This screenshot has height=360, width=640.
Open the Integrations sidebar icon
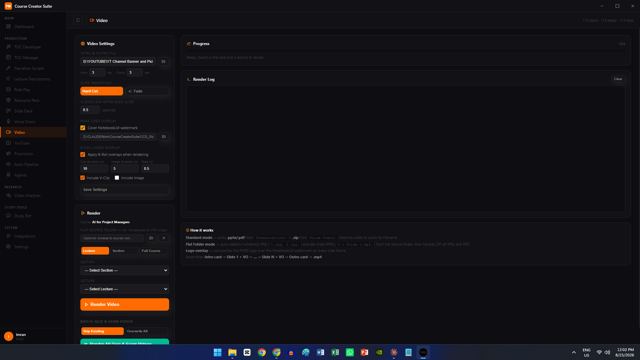9,236
